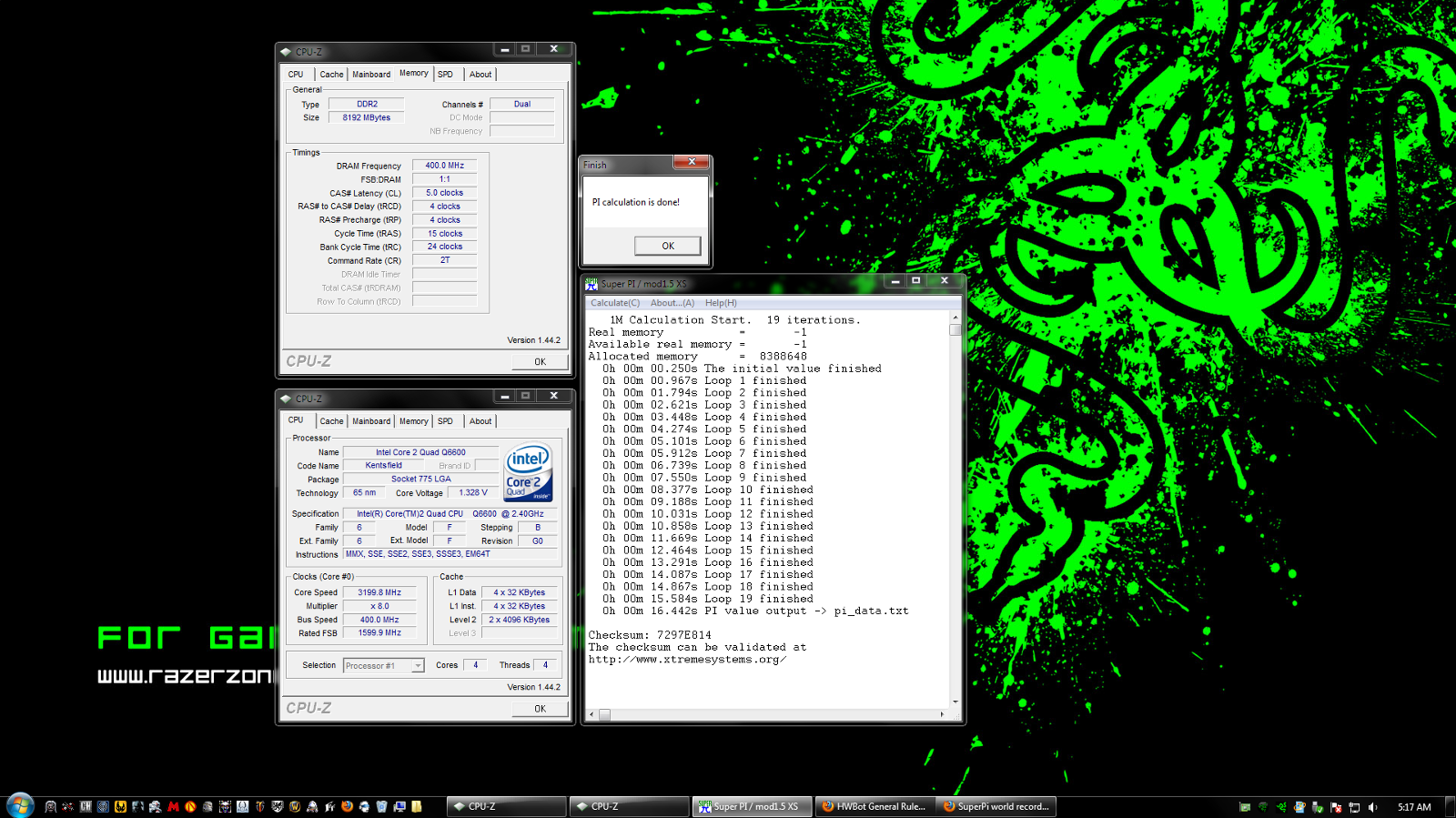1456x818 pixels.
Task: Click the Channels # Dual value
Action: [x=522, y=104]
